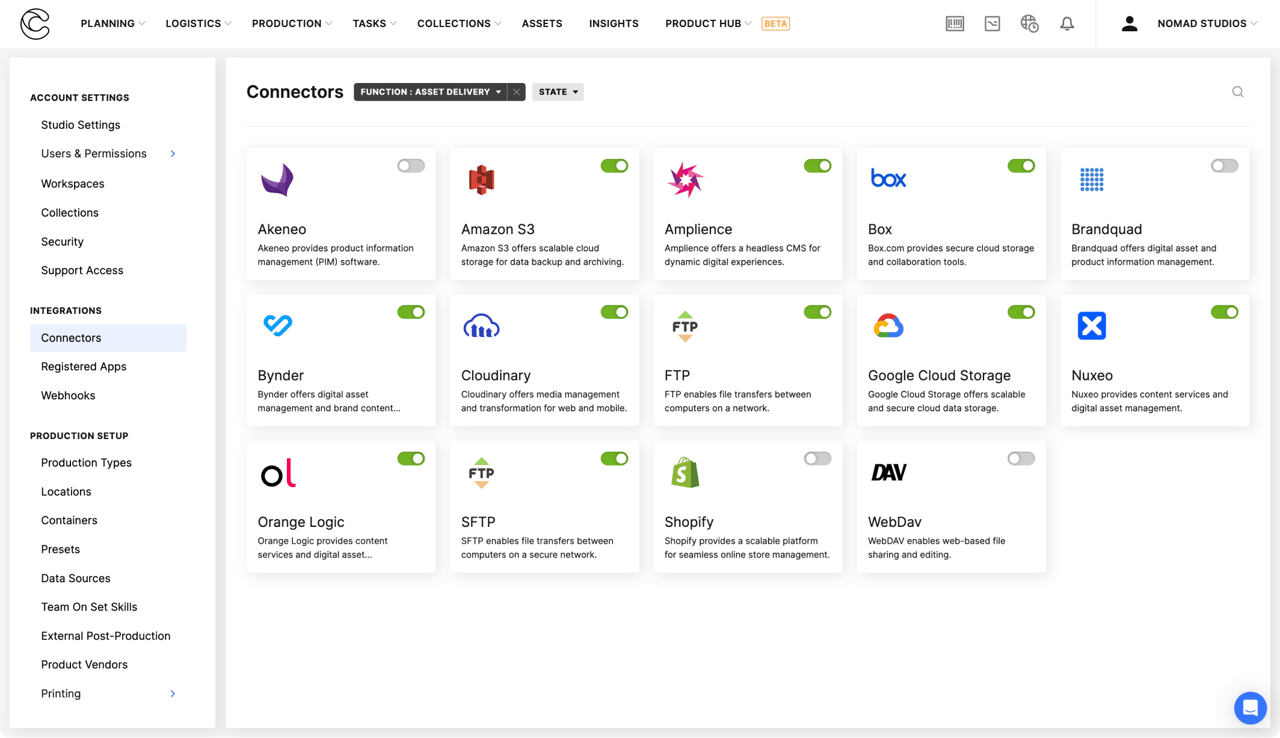Go to the Assets page

[x=542, y=24]
